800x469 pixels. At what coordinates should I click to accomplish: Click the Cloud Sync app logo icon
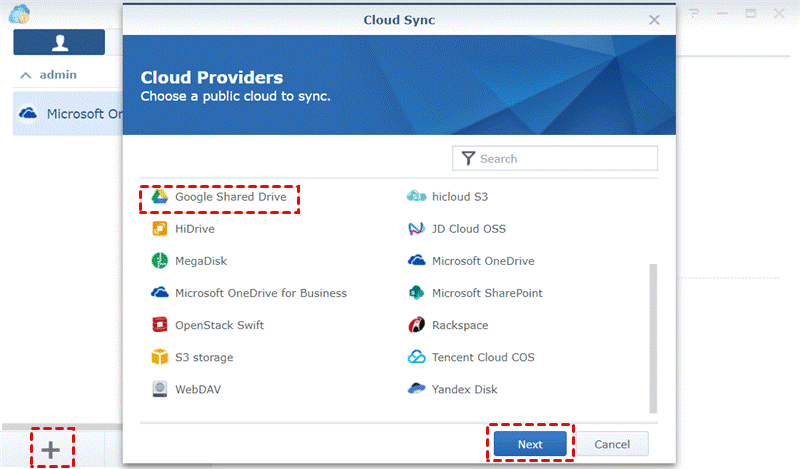pos(19,14)
